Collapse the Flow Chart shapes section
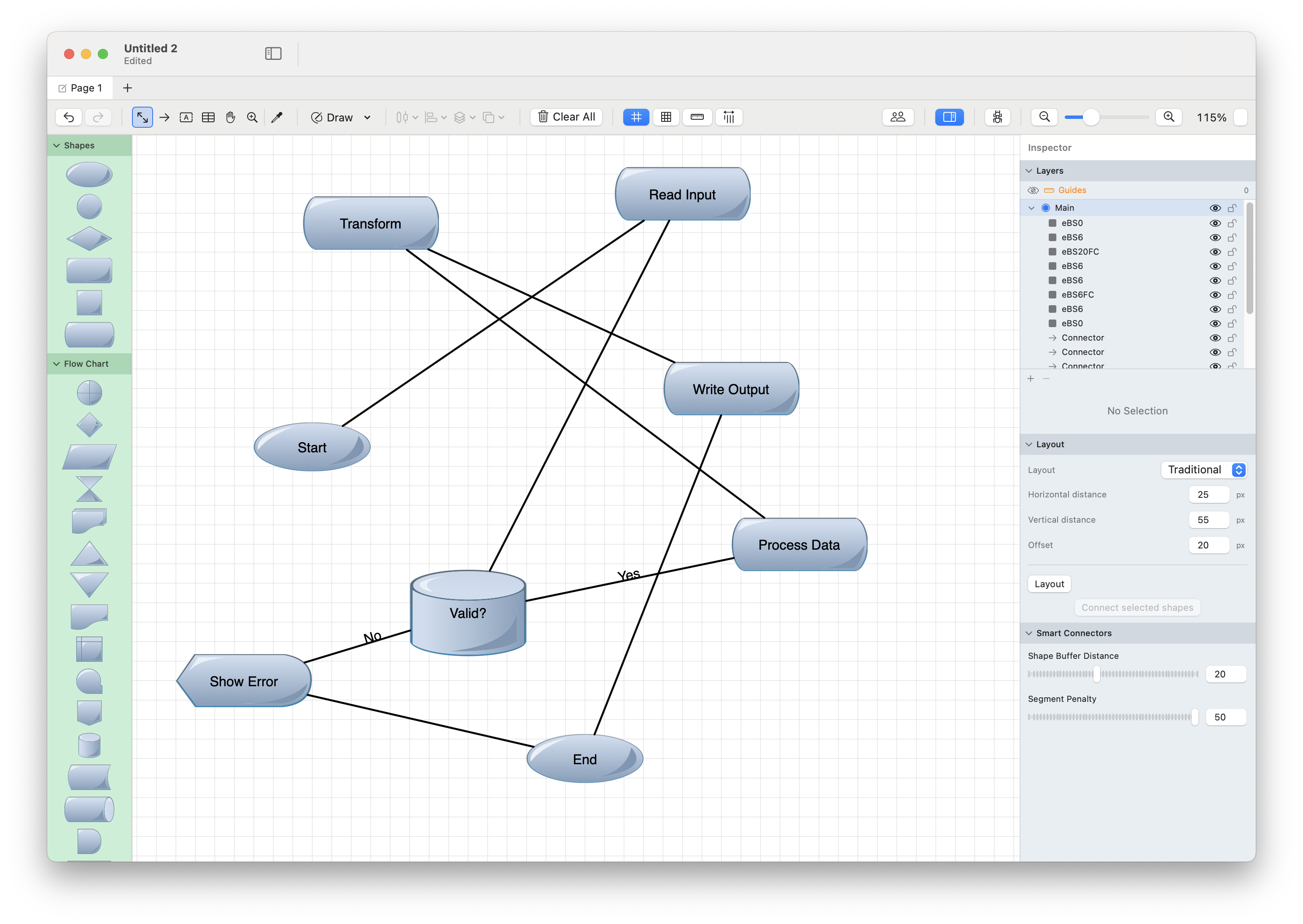 [57, 364]
